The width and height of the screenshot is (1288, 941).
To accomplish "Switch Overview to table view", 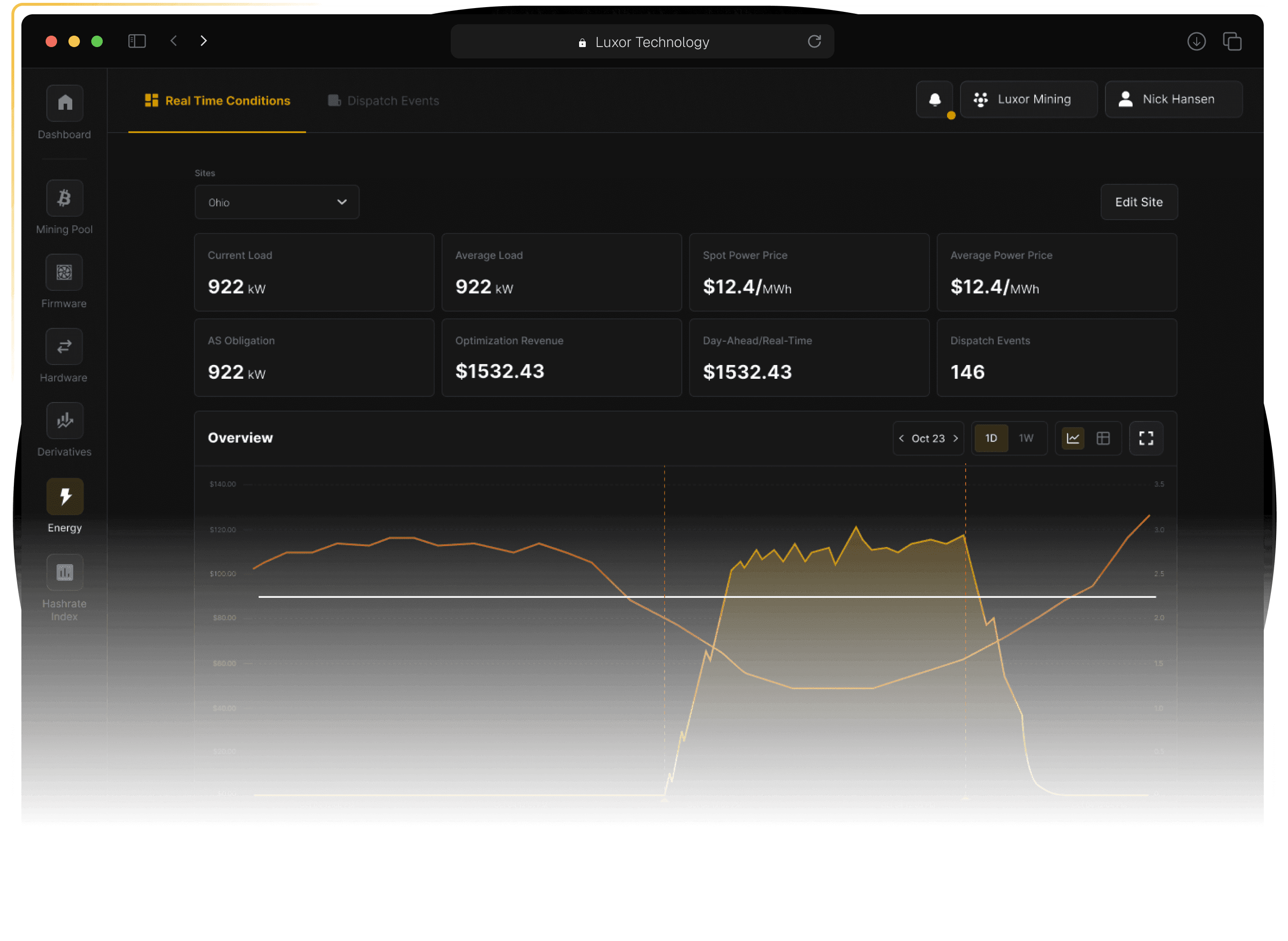I will pos(1104,438).
